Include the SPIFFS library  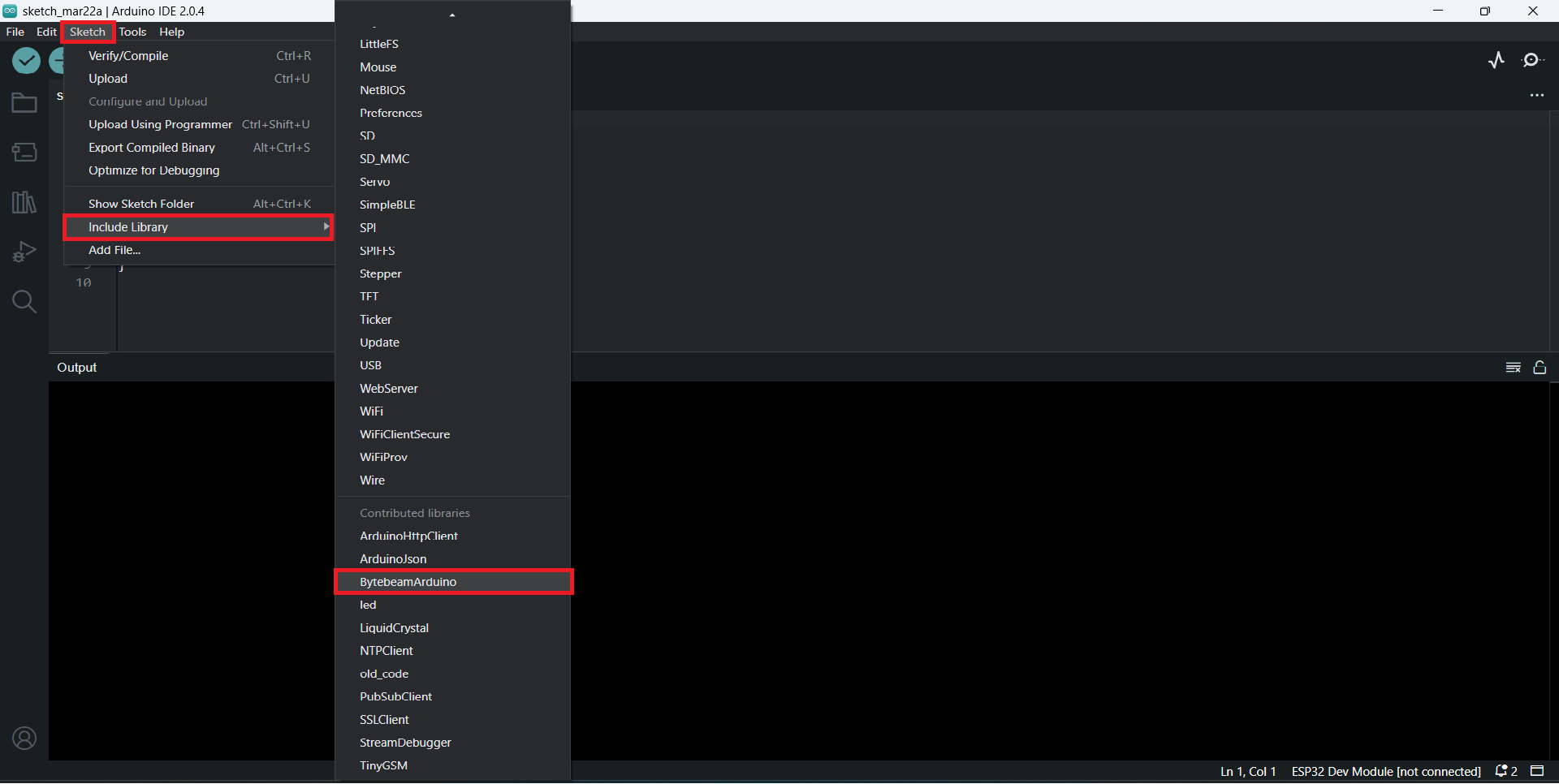(453, 251)
